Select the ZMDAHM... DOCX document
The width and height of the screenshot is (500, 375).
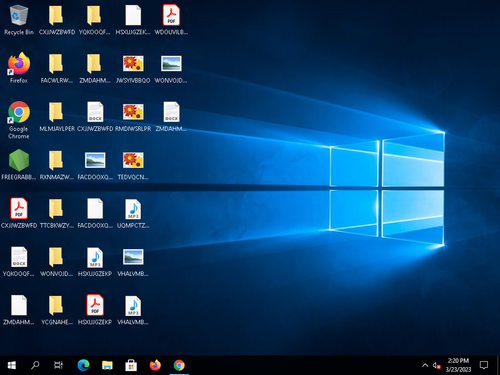(171, 116)
